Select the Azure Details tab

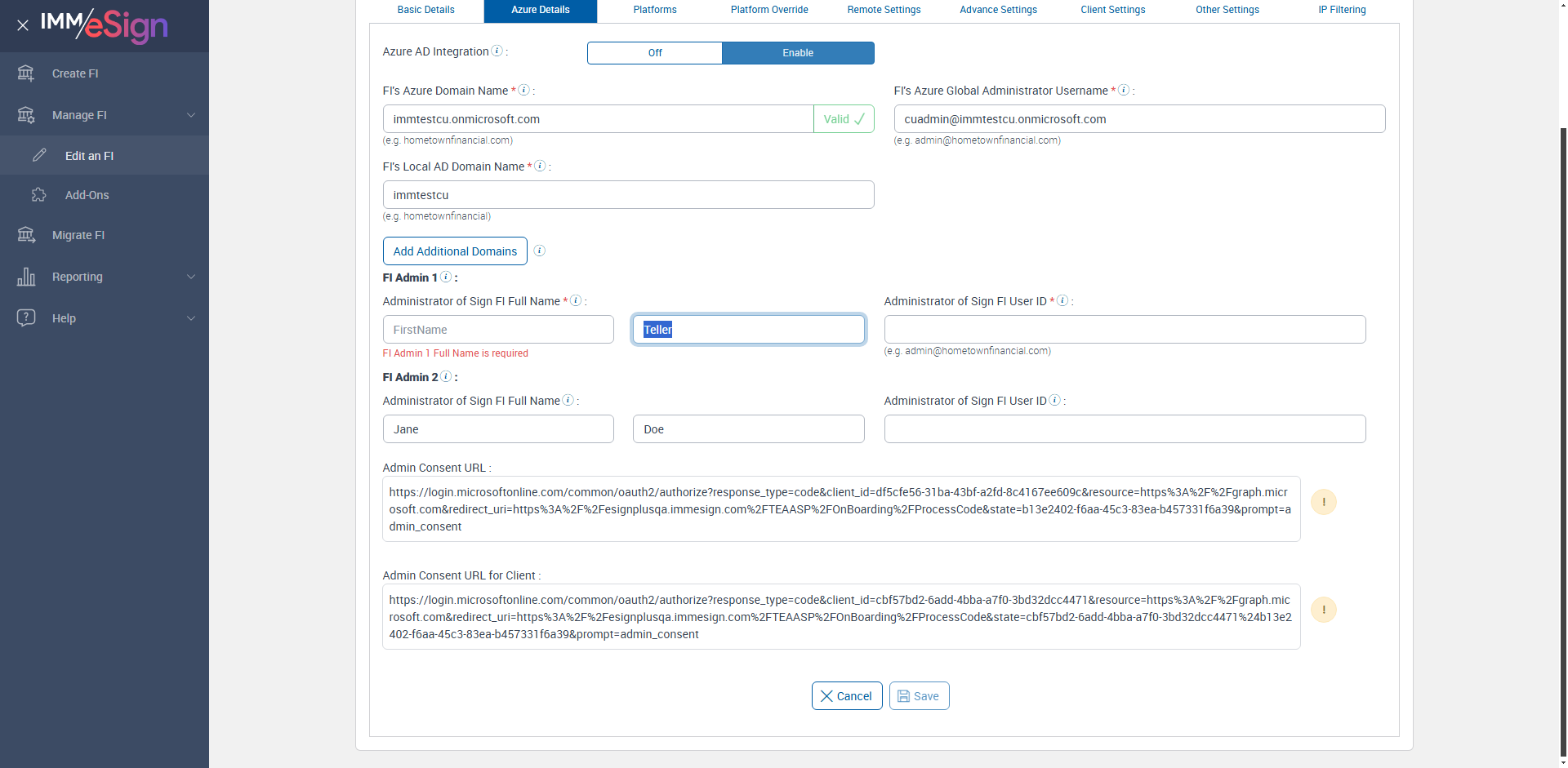541,11
